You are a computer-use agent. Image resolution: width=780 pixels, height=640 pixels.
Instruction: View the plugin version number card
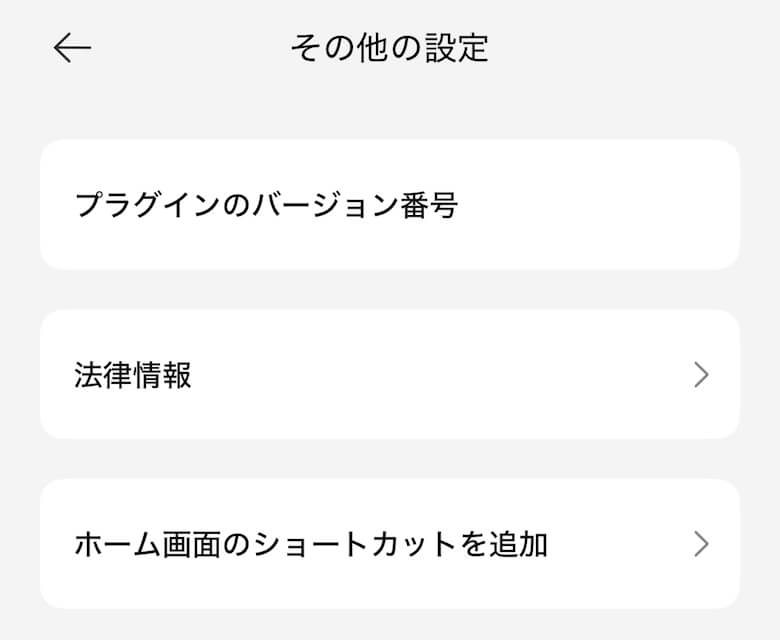(389, 205)
